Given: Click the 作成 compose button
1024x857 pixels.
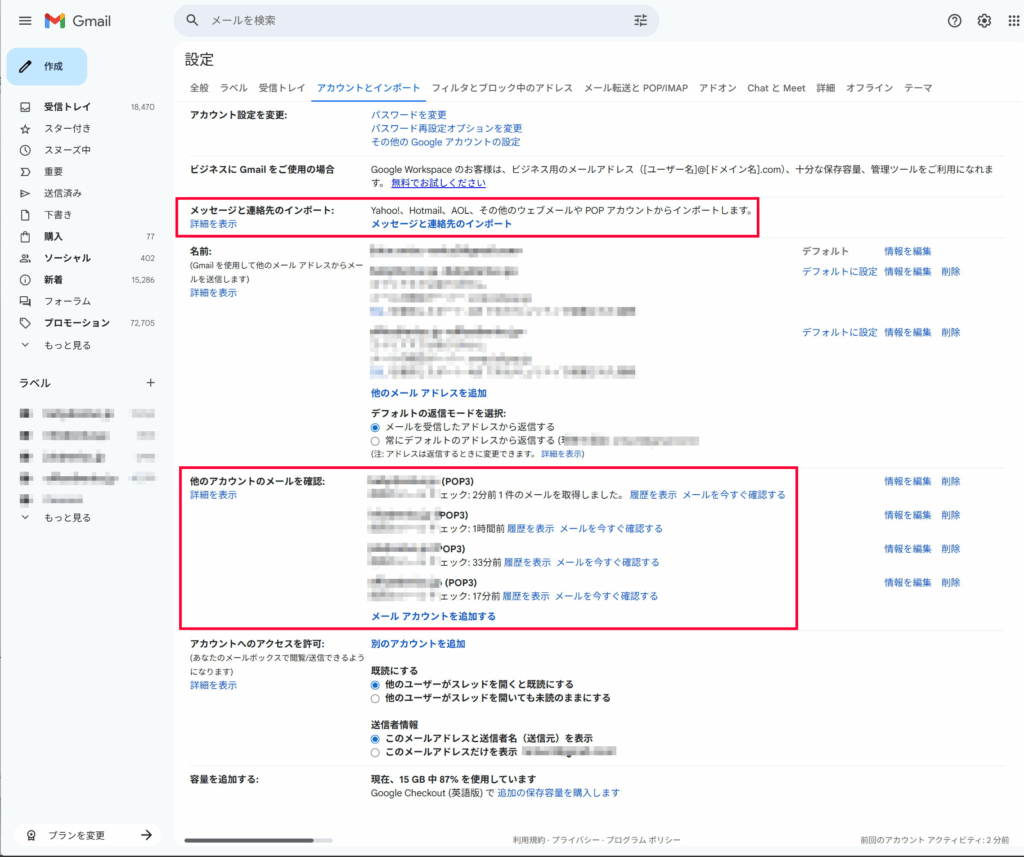Looking at the screenshot, I should pos(47,66).
